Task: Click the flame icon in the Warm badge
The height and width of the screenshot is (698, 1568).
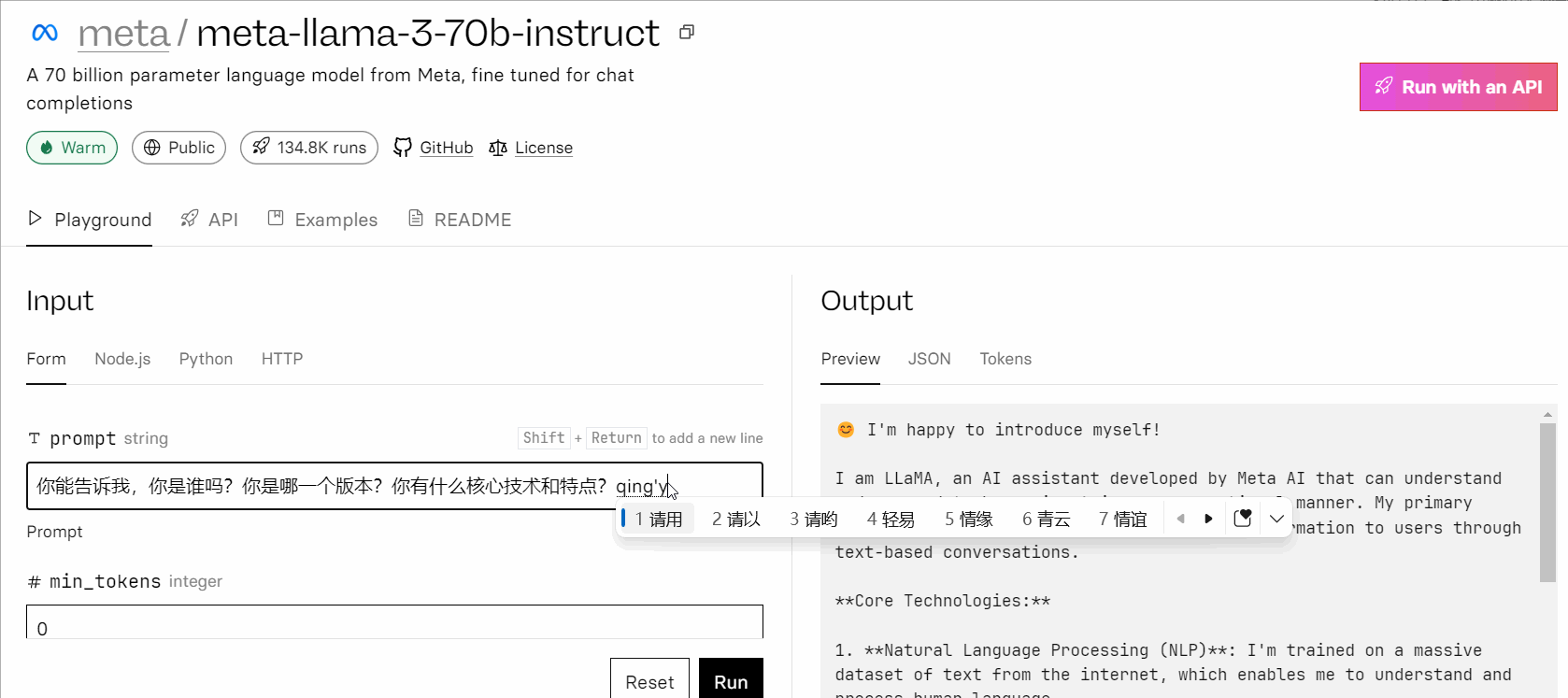Action: [x=47, y=148]
